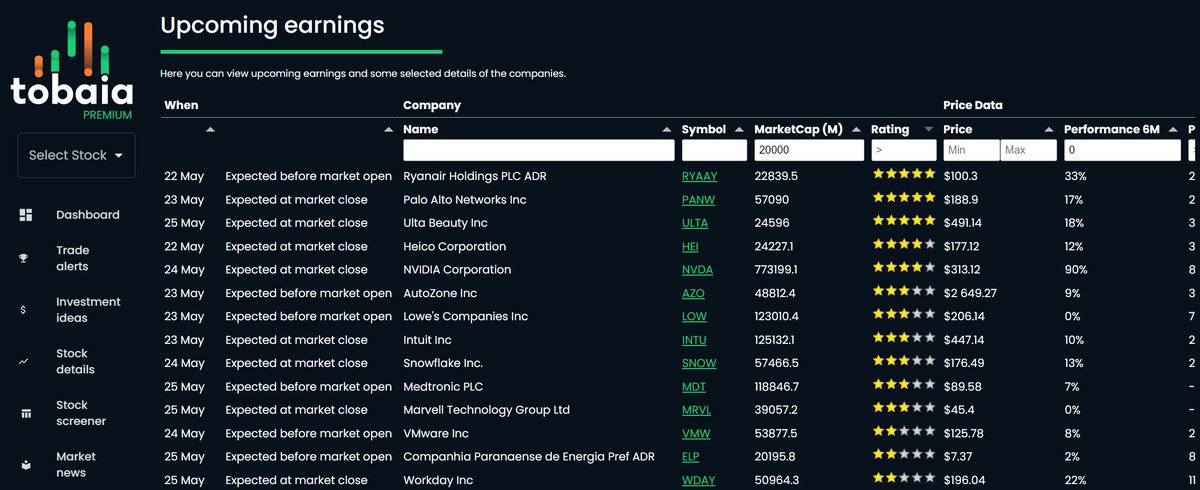1200x490 pixels.
Task: Click the Price Min filter field
Action: pyautogui.click(x=971, y=150)
